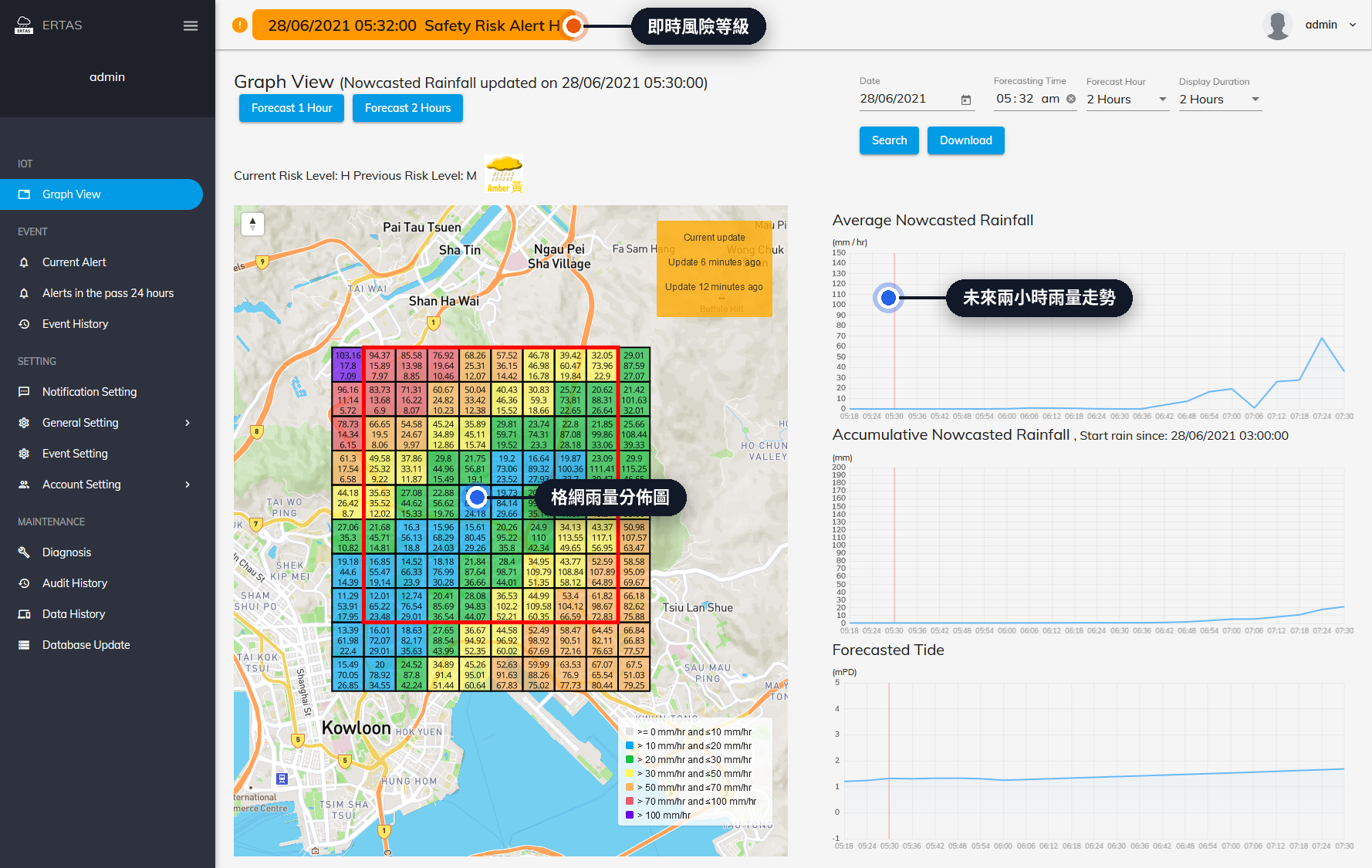This screenshot has height=868, width=1372.
Task: Click the Forecasting Time input field
Action: [1035, 99]
